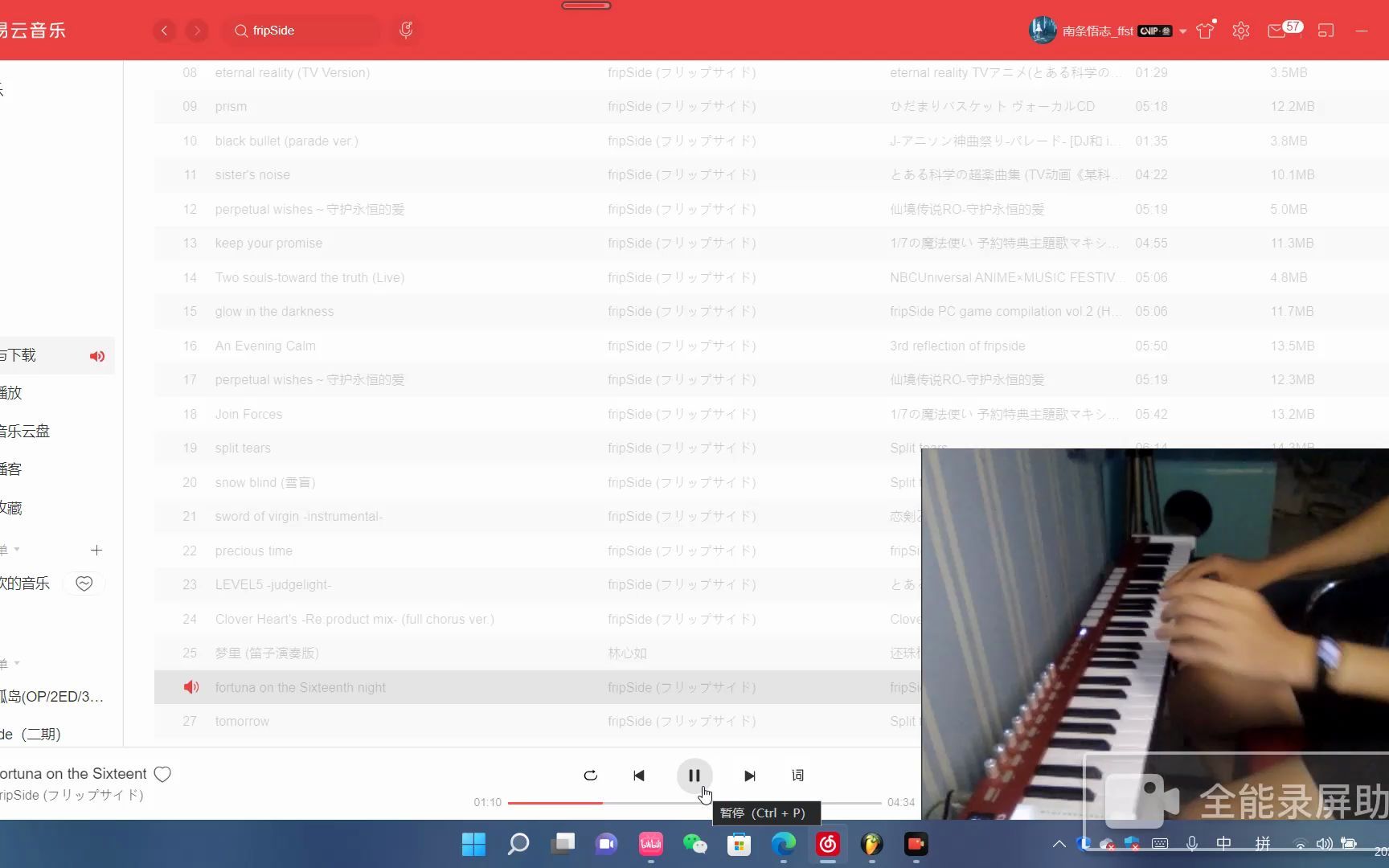The height and width of the screenshot is (868, 1389).
Task: Create a new playlist with plus icon
Action: [96, 551]
